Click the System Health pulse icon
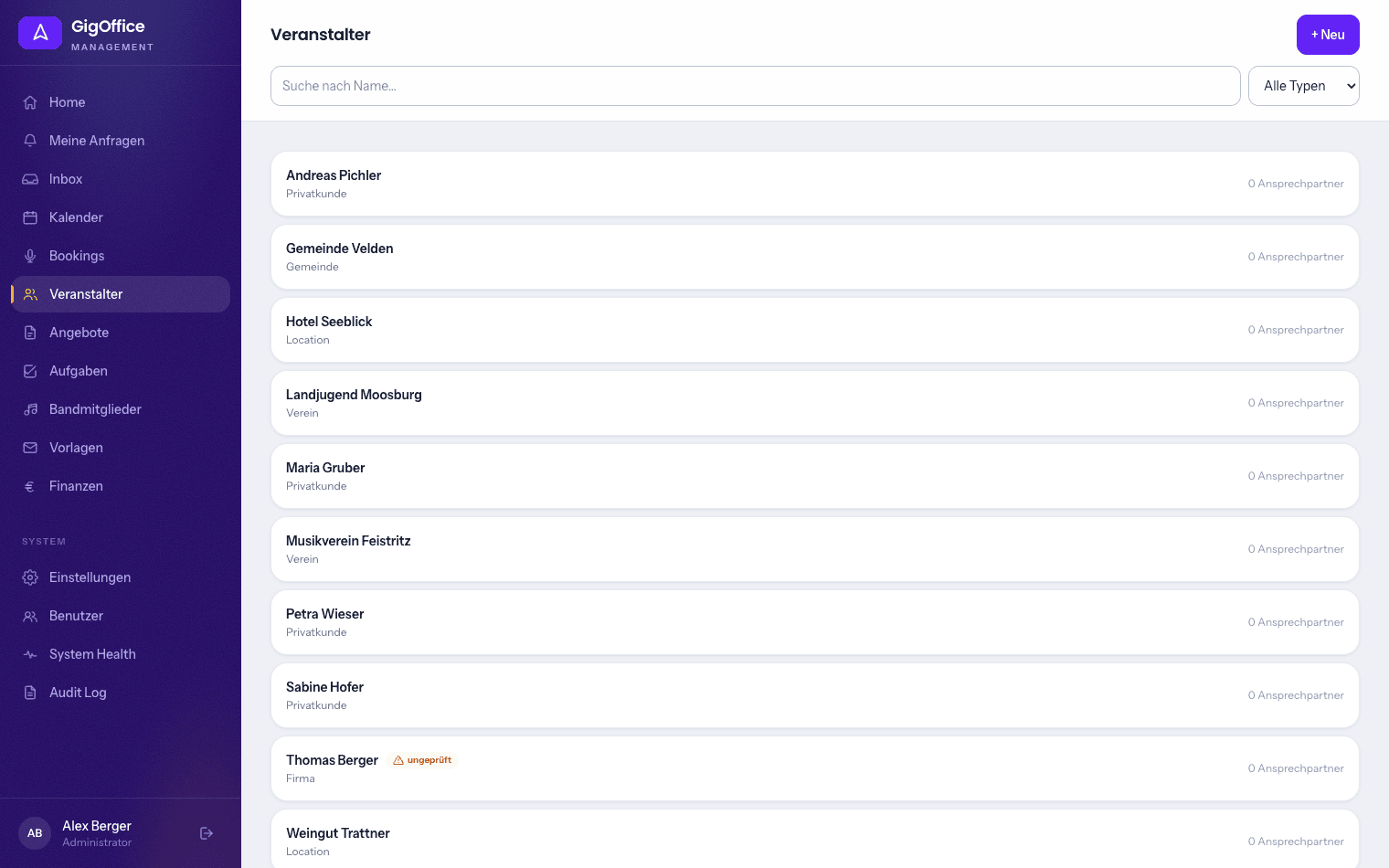1389x868 pixels. 30,654
